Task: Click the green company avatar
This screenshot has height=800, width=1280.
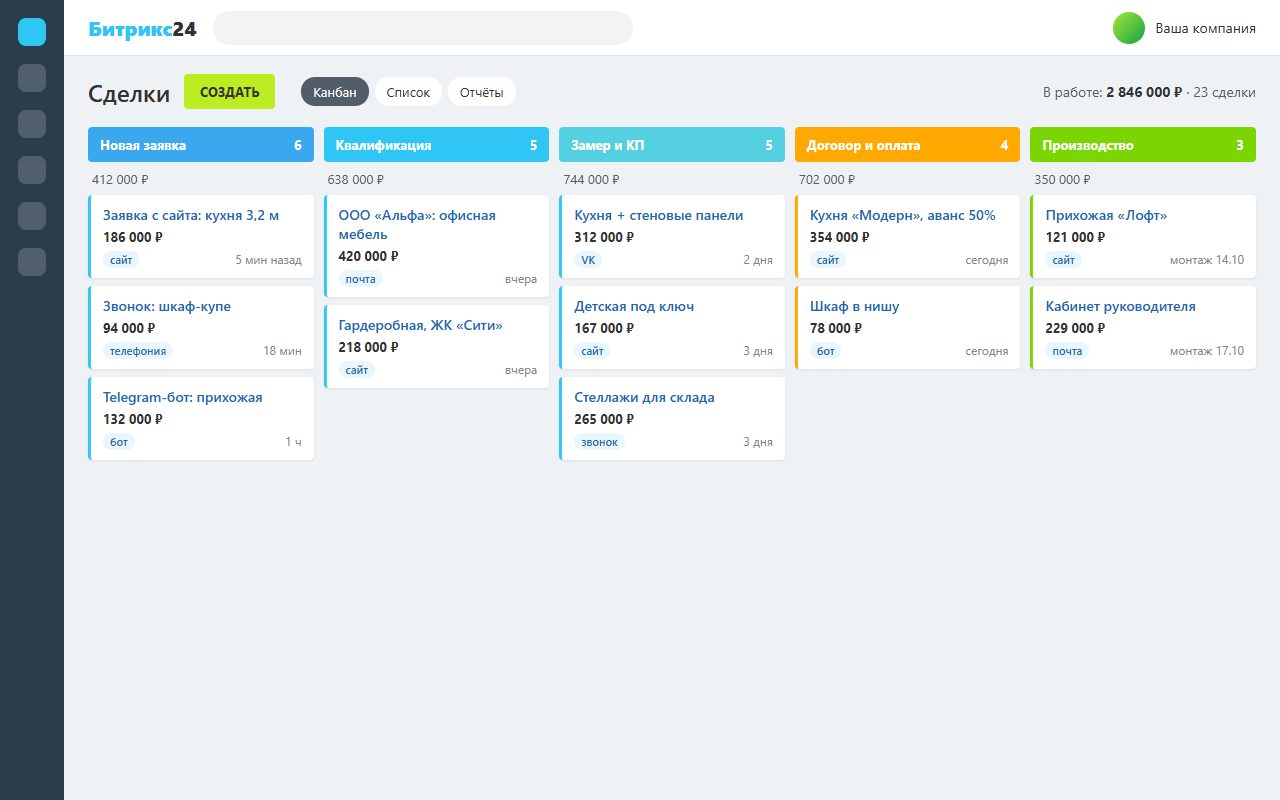Action: coord(1129,28)
